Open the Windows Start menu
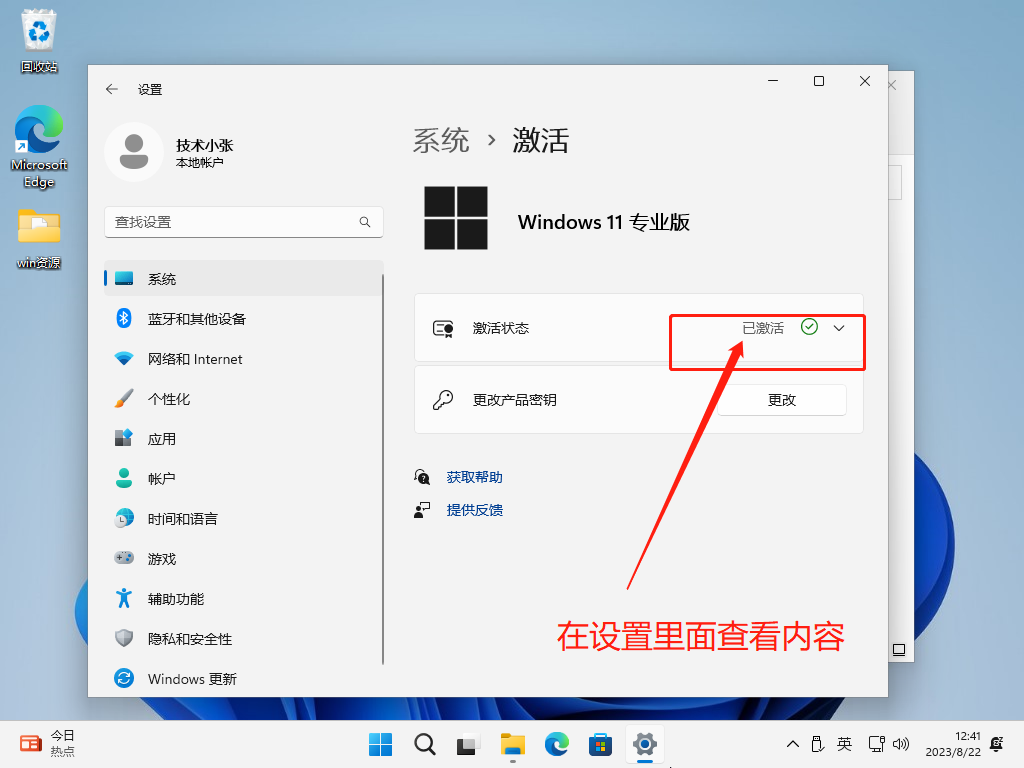The height and width of the screenshot is (768, 1024). coord(381,744)
